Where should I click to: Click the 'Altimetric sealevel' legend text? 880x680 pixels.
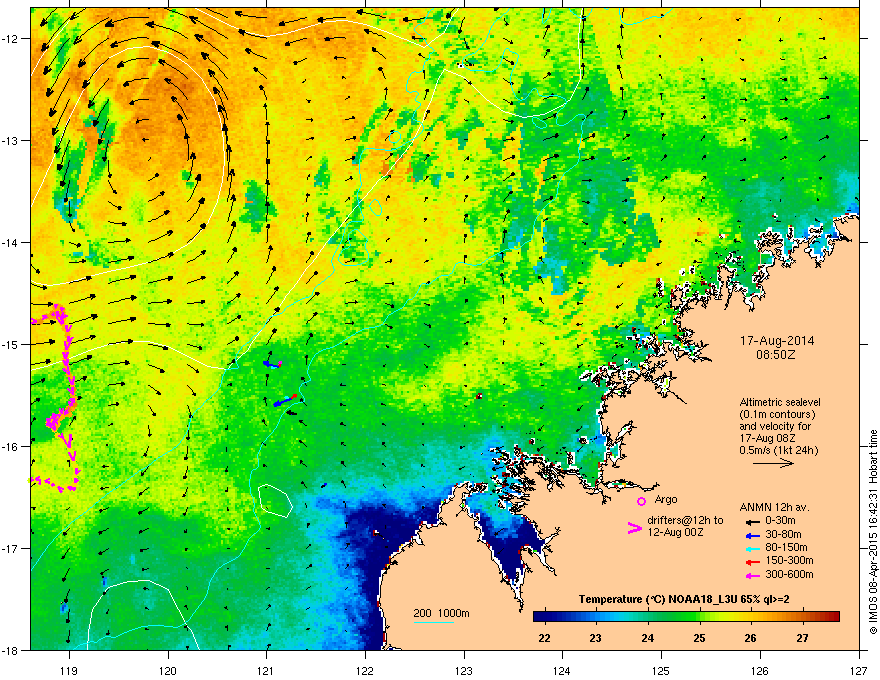click(780, 402)
